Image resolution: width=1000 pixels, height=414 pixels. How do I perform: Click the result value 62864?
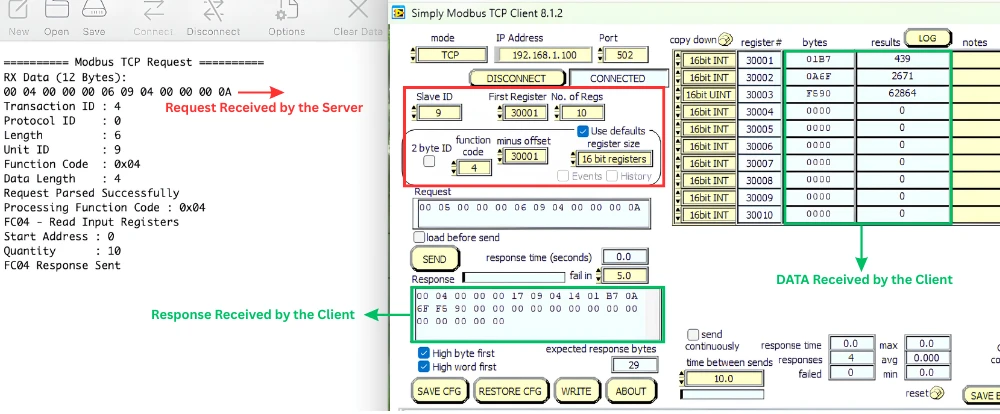click(x=902, y=93)
